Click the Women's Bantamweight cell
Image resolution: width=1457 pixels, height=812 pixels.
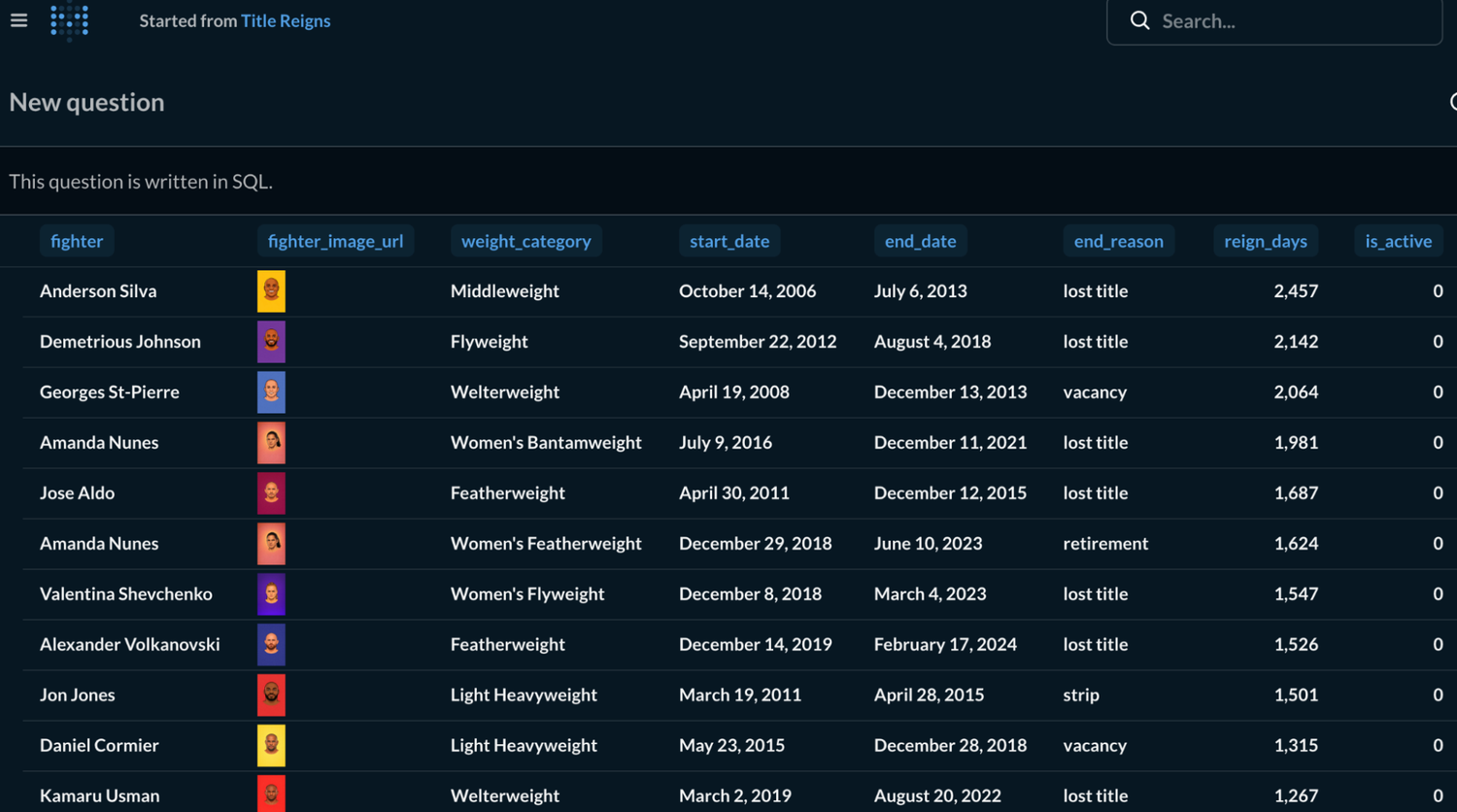click(546, 443)
